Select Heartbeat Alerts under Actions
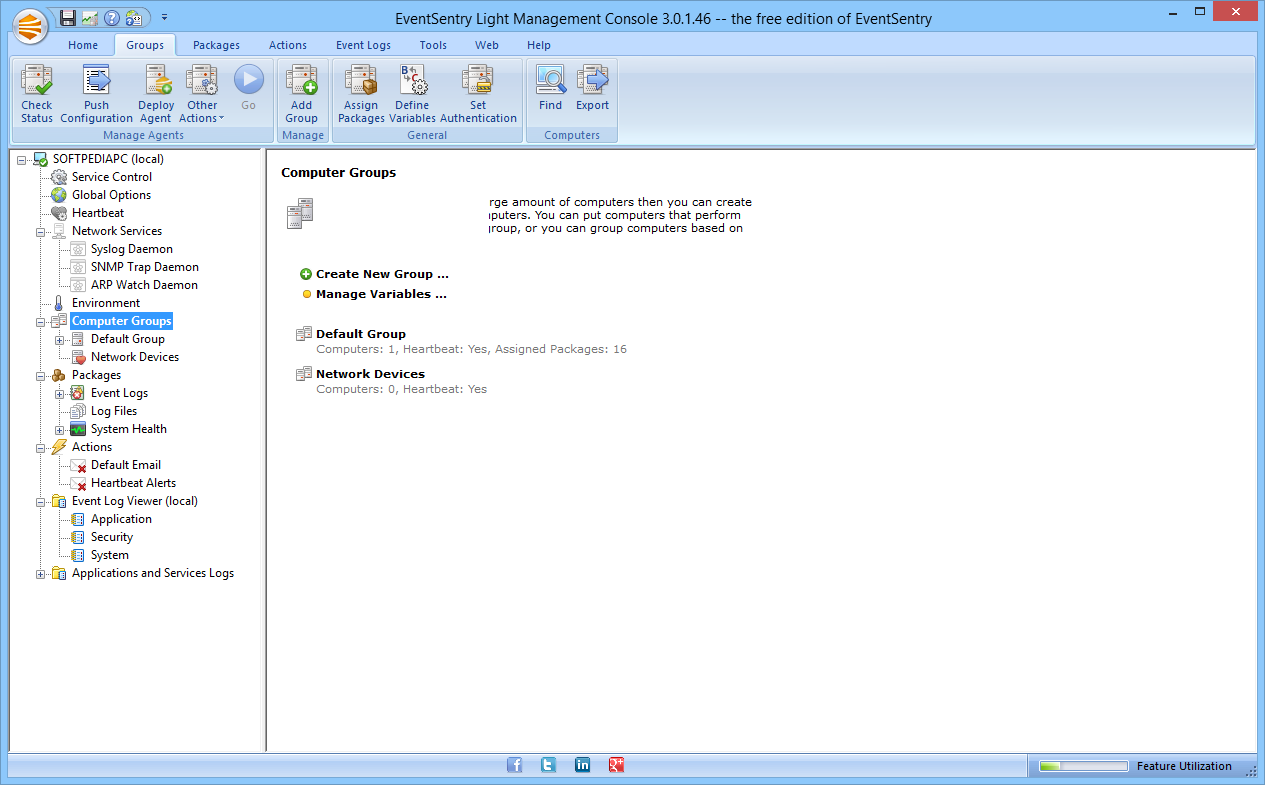This screenshot has width=1265, height=785. tap(133, 483)
